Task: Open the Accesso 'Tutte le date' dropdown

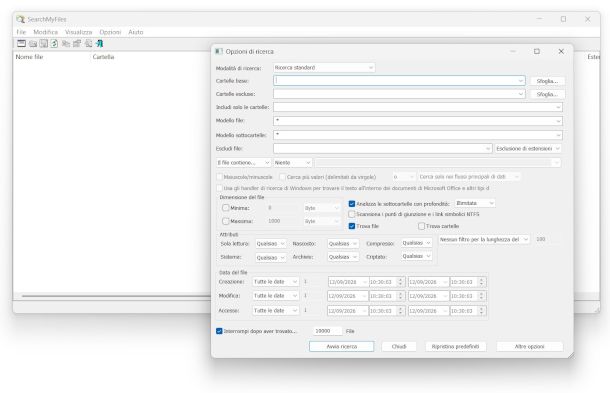Action: tap(275, 311)
